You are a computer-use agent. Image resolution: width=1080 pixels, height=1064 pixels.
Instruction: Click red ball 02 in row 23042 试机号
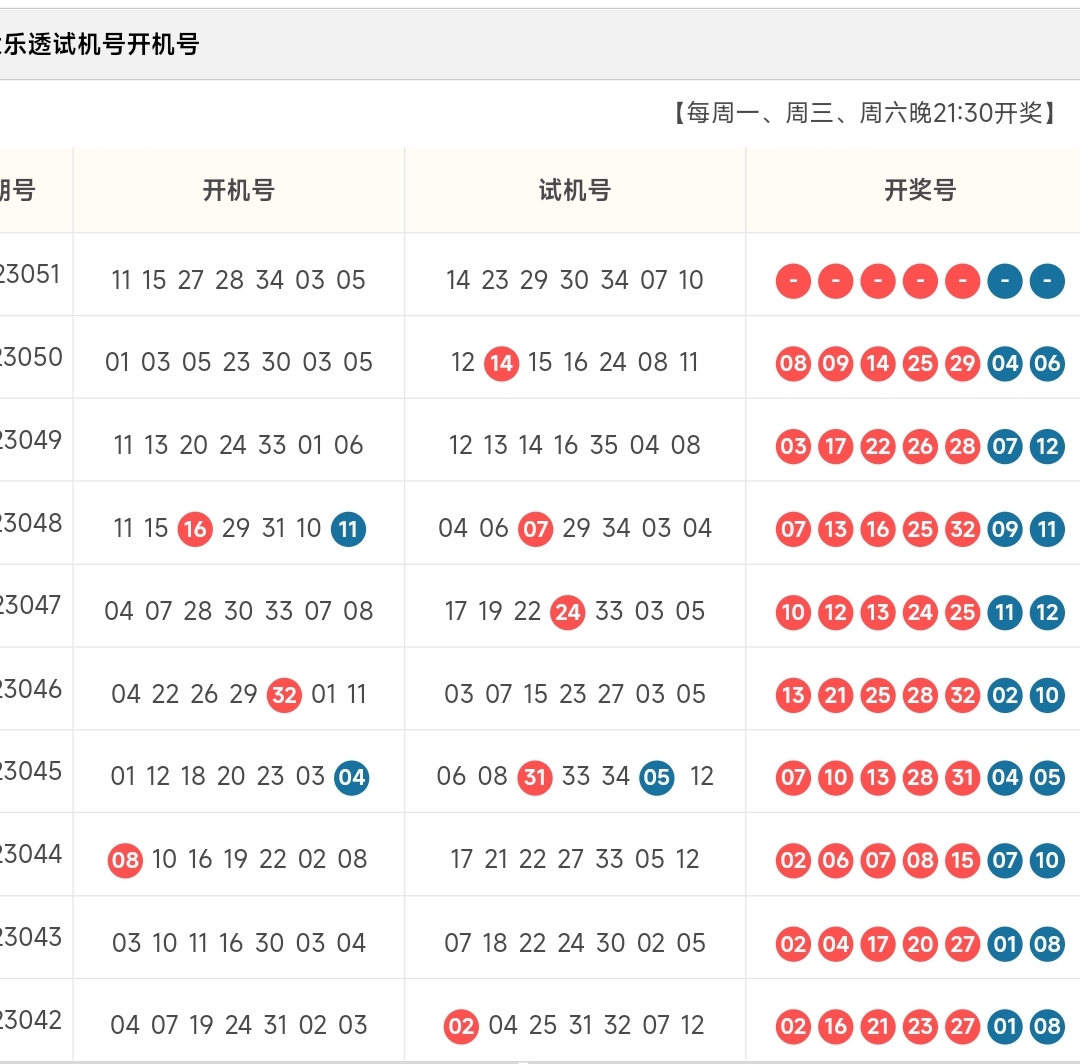(461, 1026)
